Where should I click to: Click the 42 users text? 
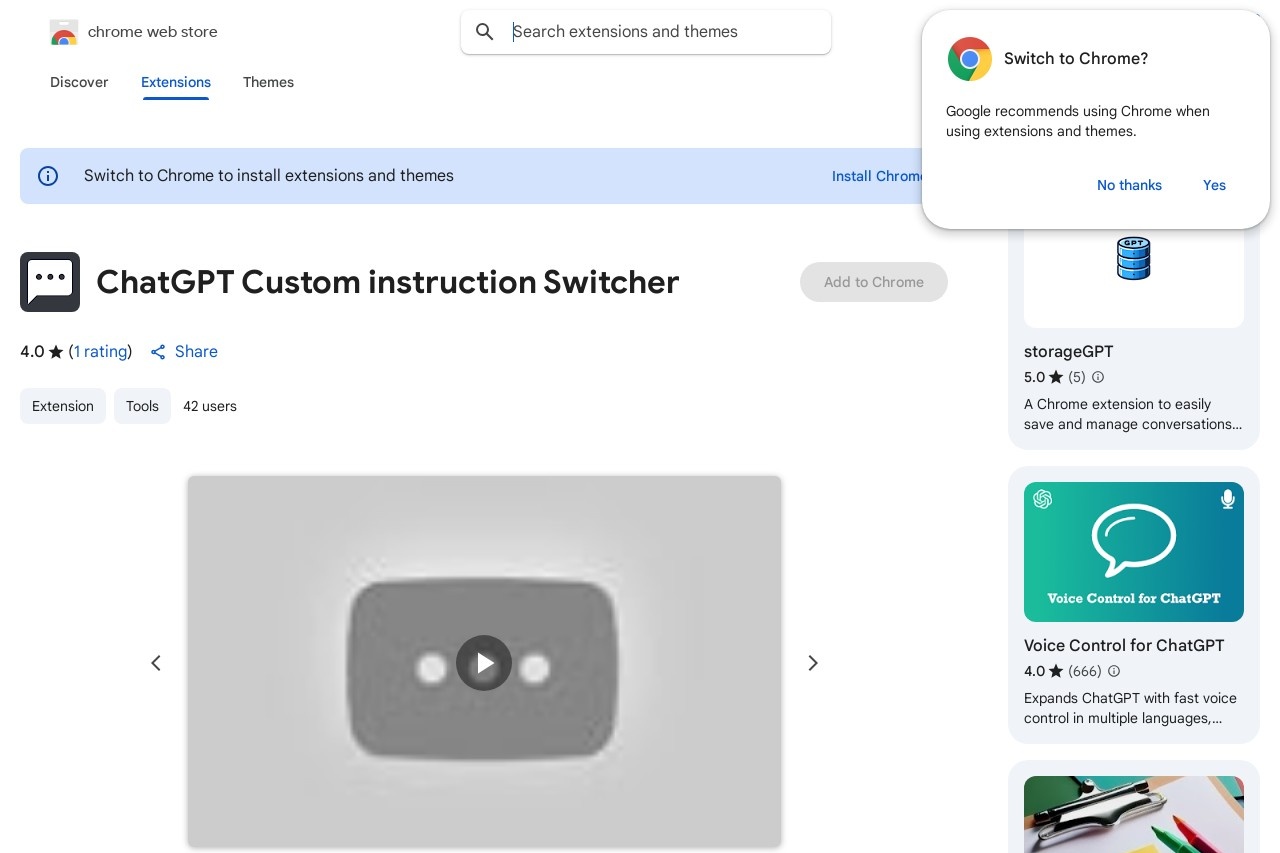coord(210,406)
